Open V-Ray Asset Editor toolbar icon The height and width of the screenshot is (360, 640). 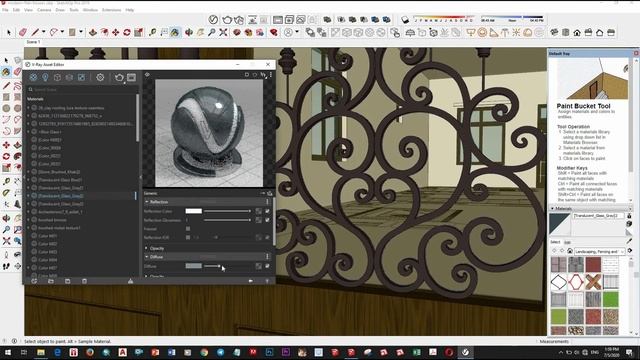pyautogui.click(x=213, y=19)
